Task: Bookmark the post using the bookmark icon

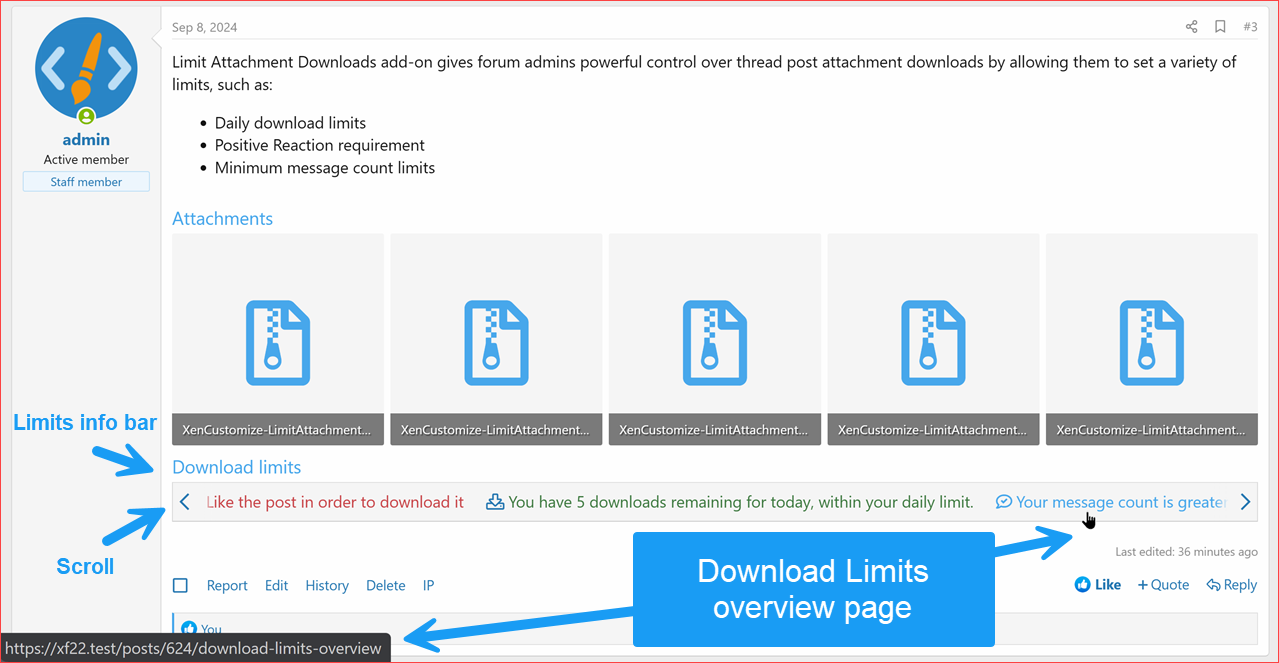Action: pyautogui.click(x=1220, y=26)
